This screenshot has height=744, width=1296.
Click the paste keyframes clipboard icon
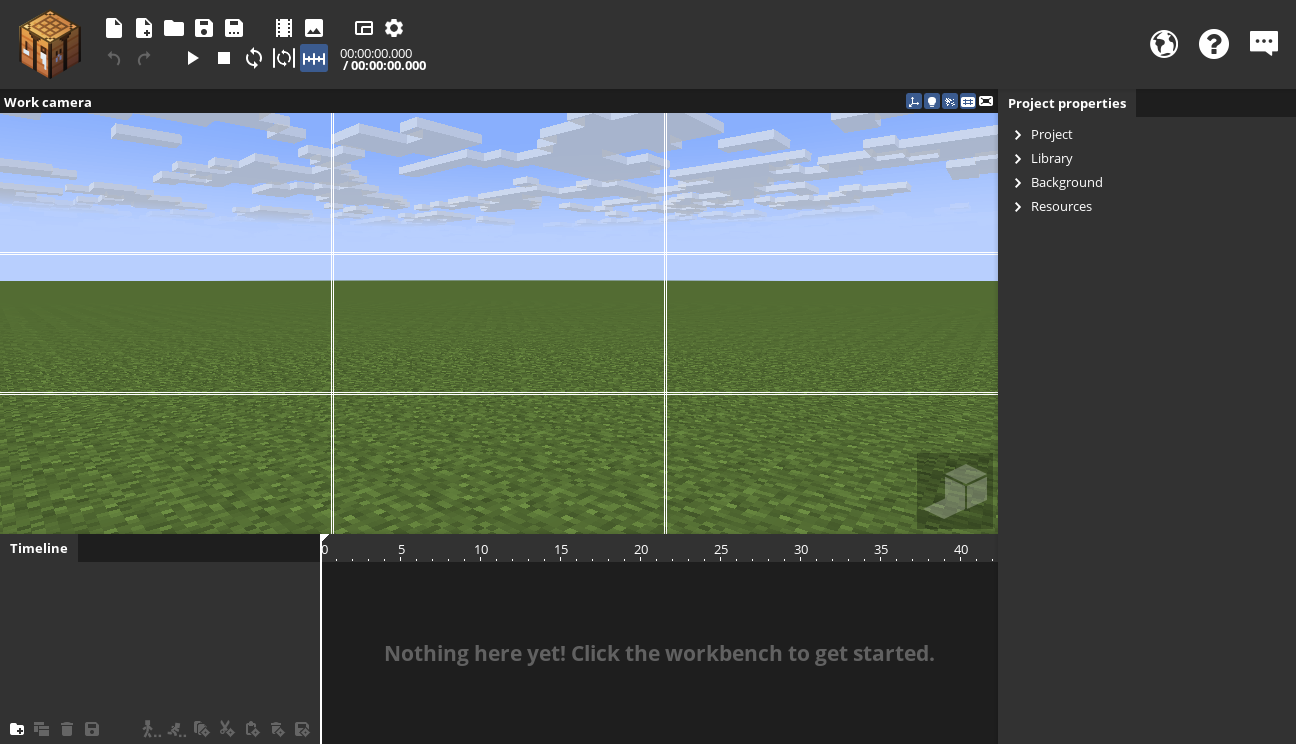pos(252,729)
